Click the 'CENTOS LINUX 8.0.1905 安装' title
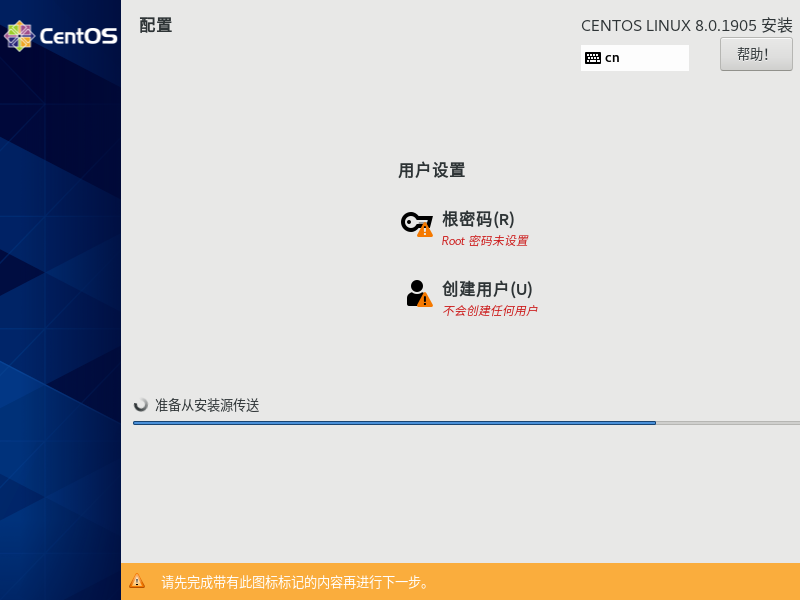Viewport: 800px width, 600px height. pos(687,26)
